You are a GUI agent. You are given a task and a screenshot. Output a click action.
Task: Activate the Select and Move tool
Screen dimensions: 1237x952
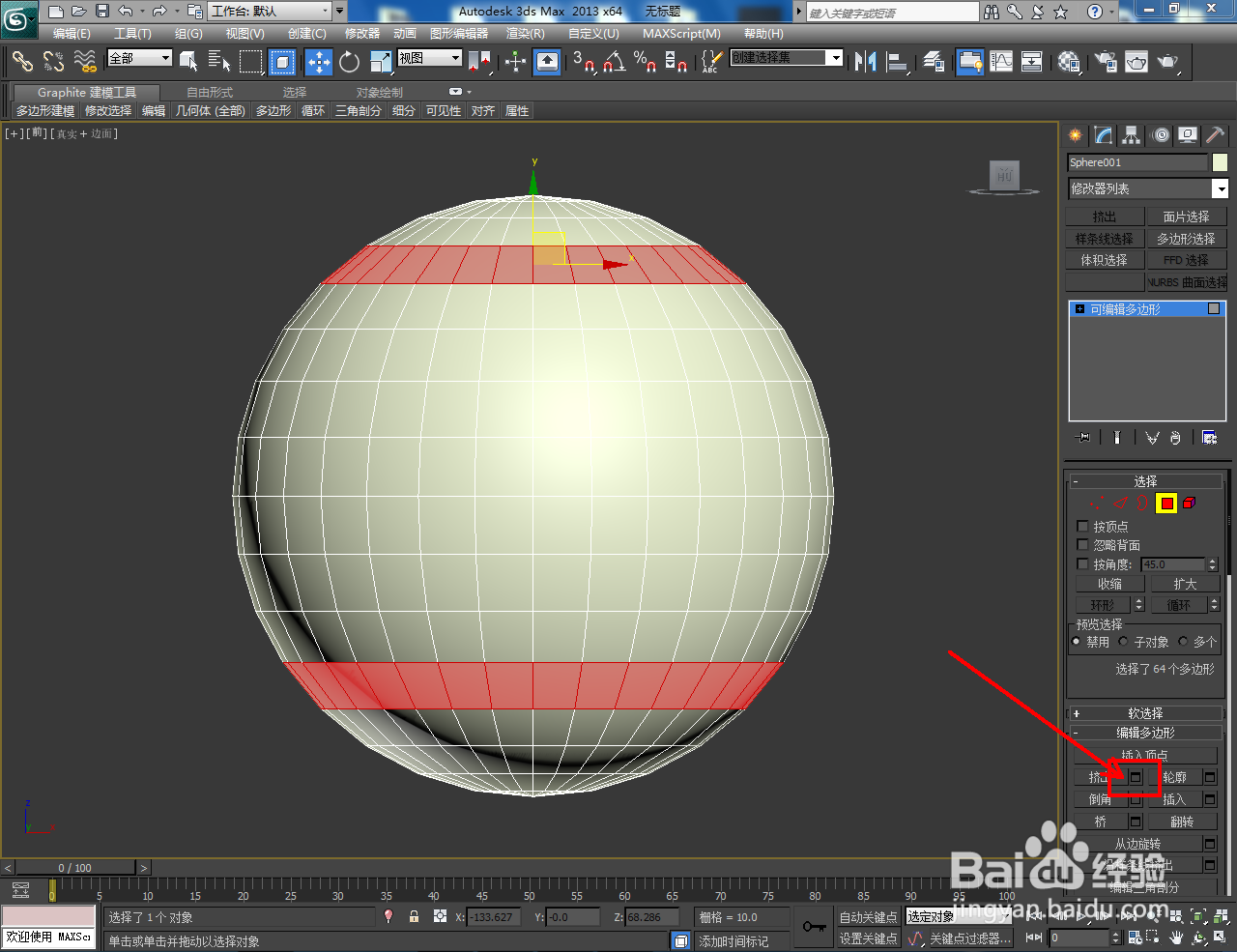[x=318, y=61]
